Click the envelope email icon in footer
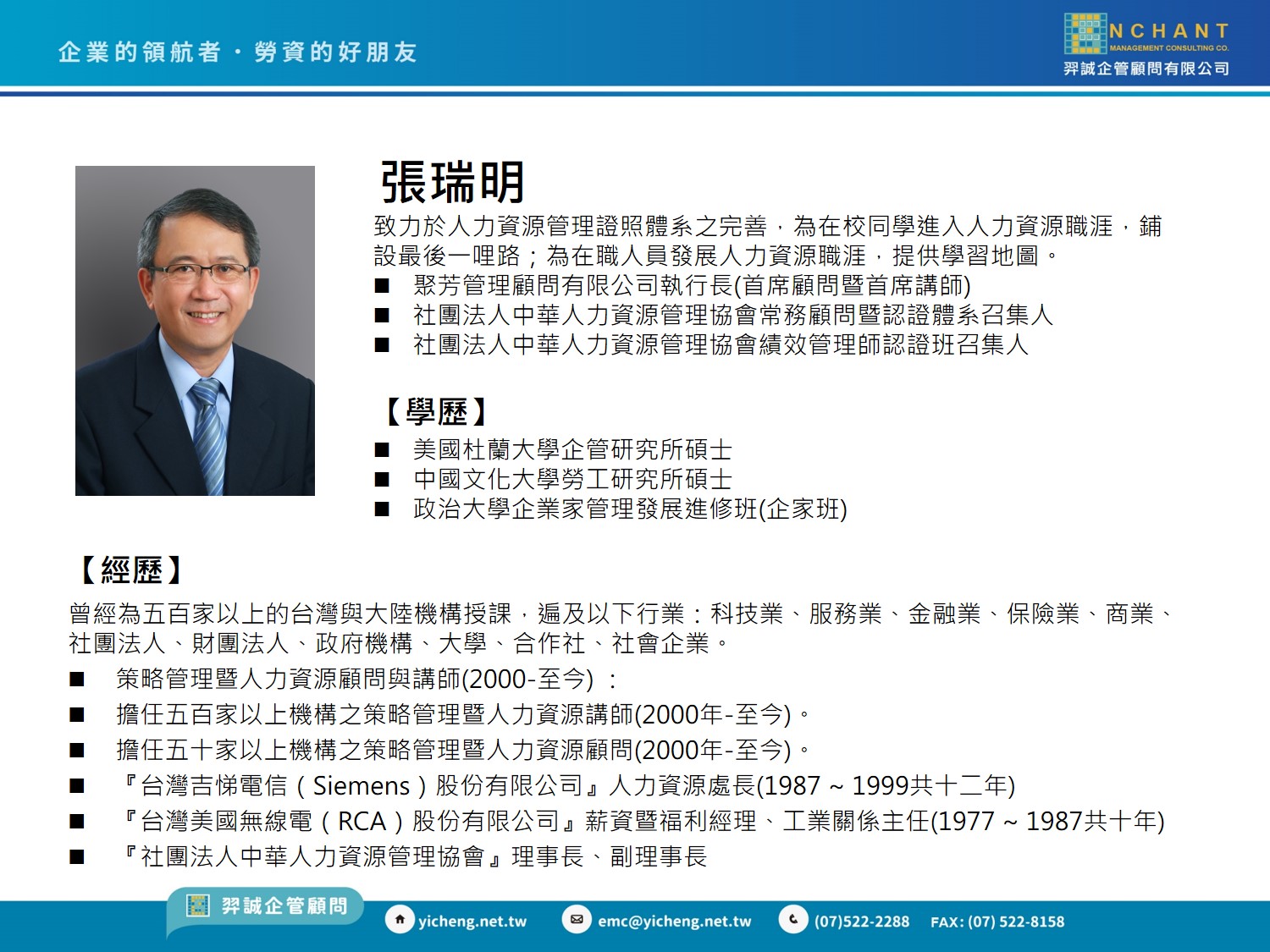1270x952 pixels. click(x=577, y=920)
